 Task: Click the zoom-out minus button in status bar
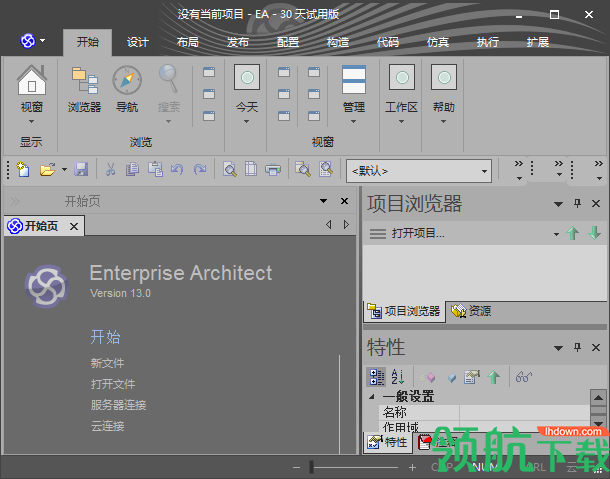click(x=296, y=467)
